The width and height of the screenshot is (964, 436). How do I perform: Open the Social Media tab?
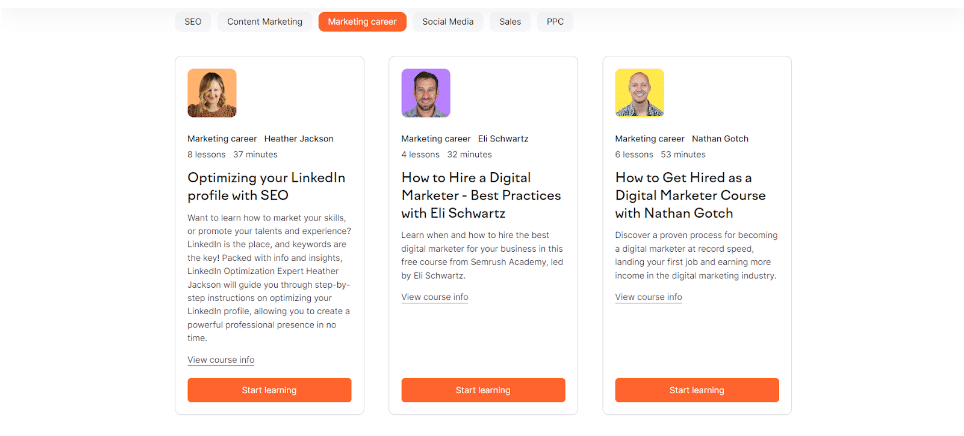pos(448,22)
